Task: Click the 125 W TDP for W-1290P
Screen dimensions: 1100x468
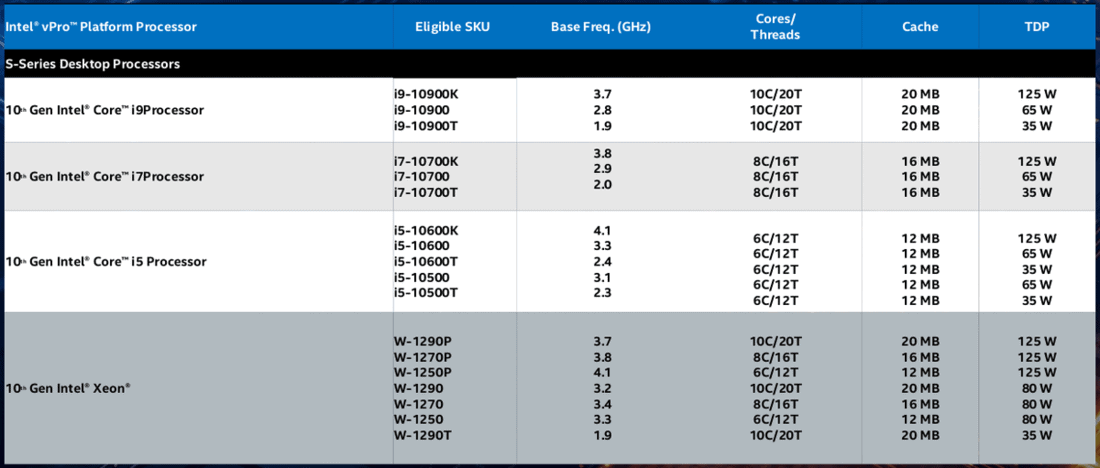Action: point(1038,342)
